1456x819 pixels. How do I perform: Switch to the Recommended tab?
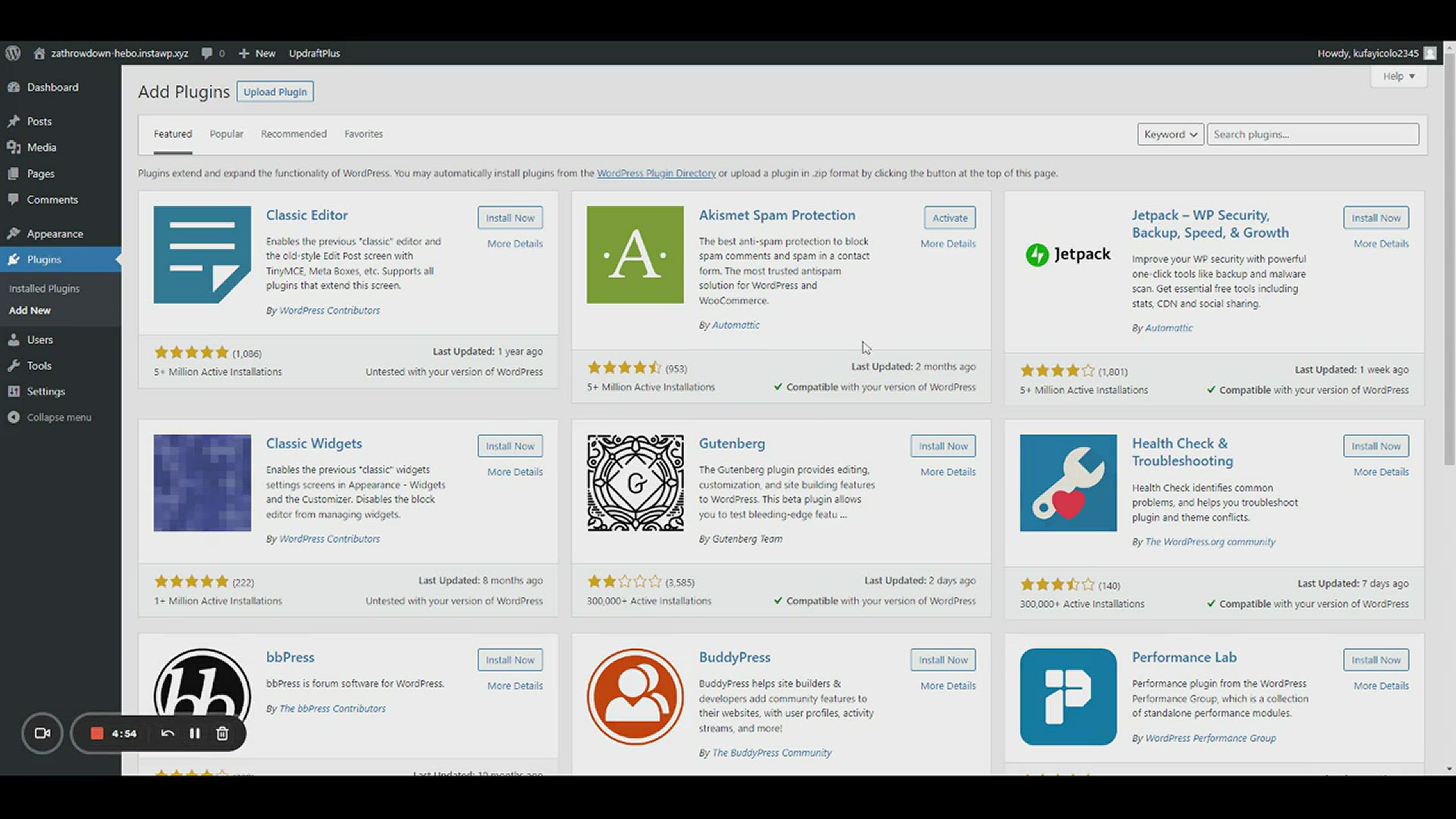point(293,134)
